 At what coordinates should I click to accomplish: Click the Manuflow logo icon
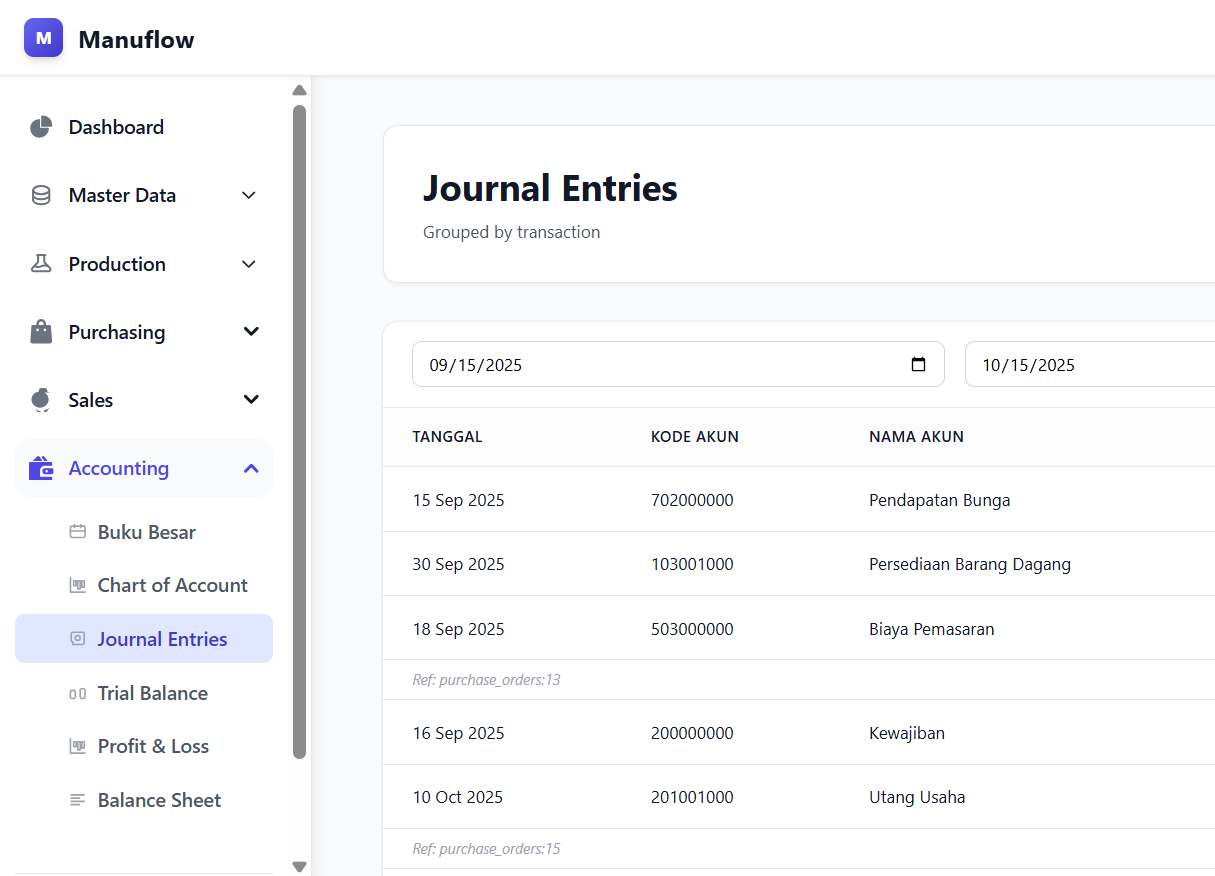(43, 38)
